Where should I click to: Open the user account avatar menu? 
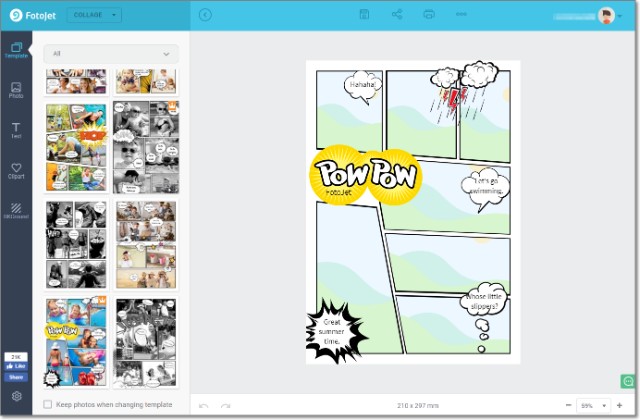[608, 15]
